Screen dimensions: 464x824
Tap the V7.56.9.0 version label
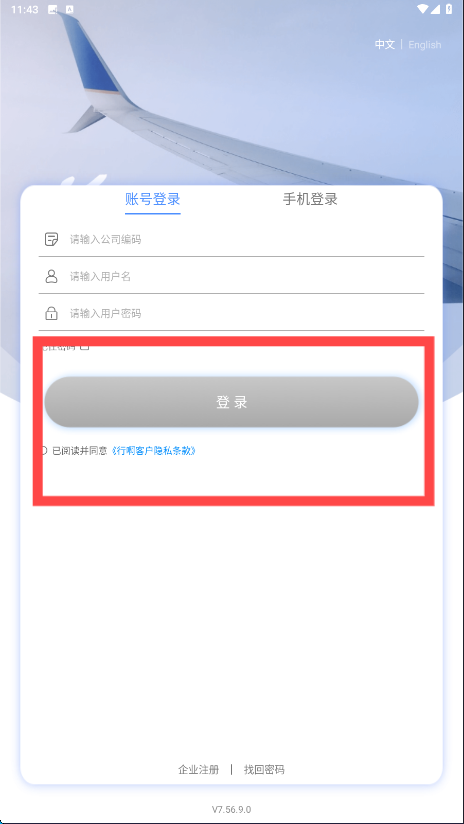[x=231, y=809]
